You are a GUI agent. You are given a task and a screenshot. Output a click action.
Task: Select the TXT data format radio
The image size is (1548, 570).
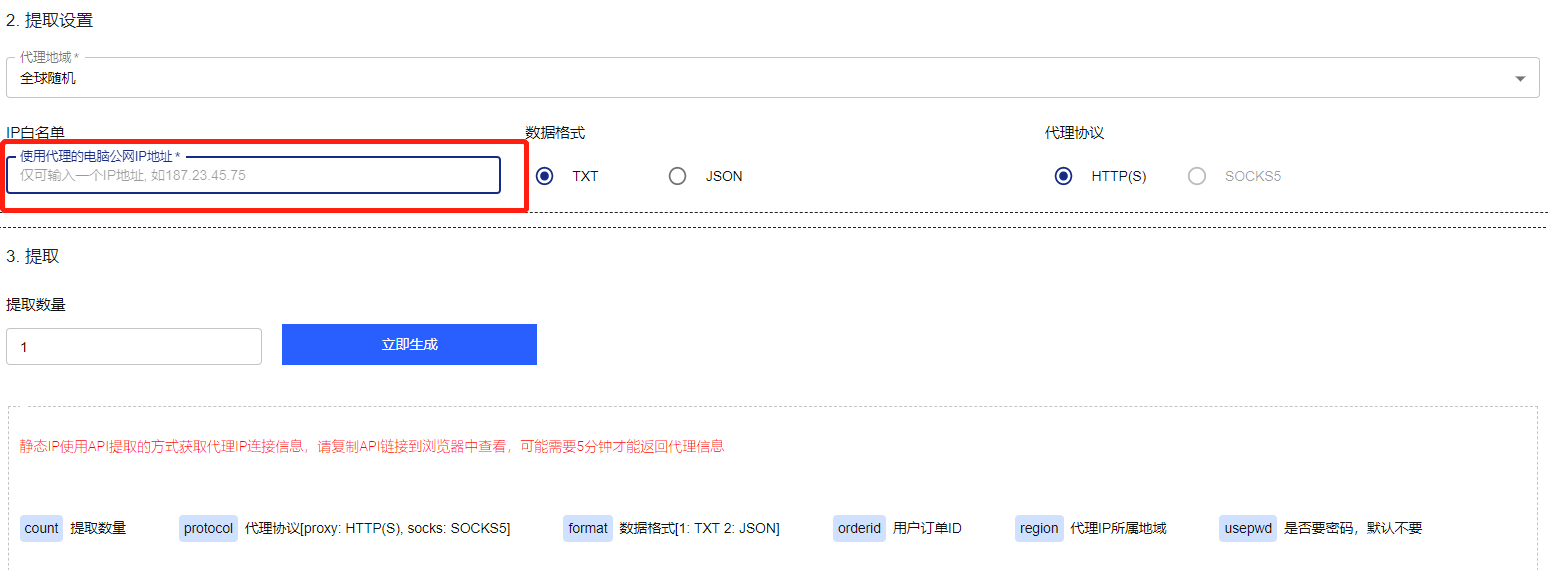tap(544, 176)
